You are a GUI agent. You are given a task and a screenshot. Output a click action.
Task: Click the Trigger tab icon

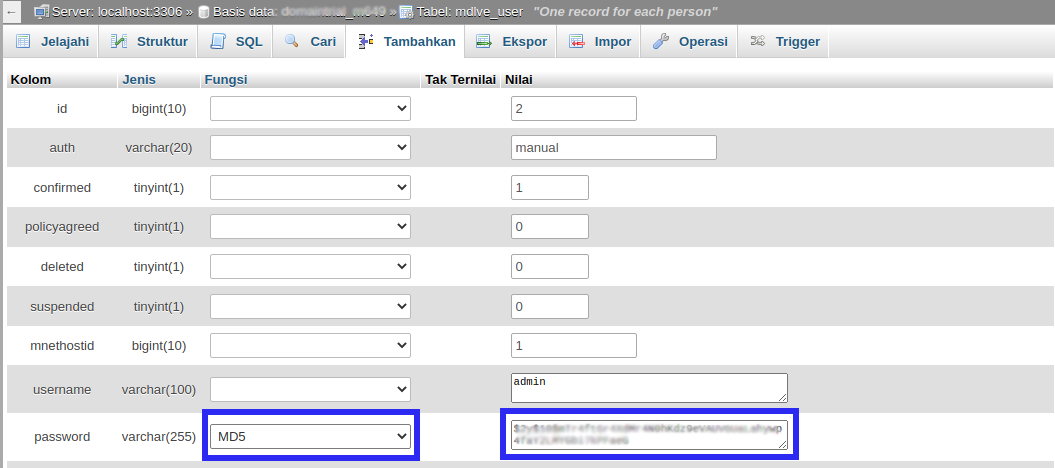pos(758,42)
